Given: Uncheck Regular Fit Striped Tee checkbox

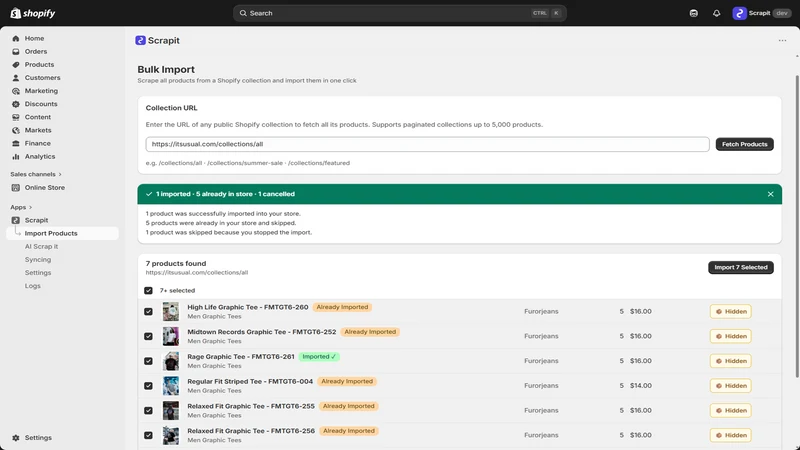Looking at the screenshot, I should [x=148, y=386].
